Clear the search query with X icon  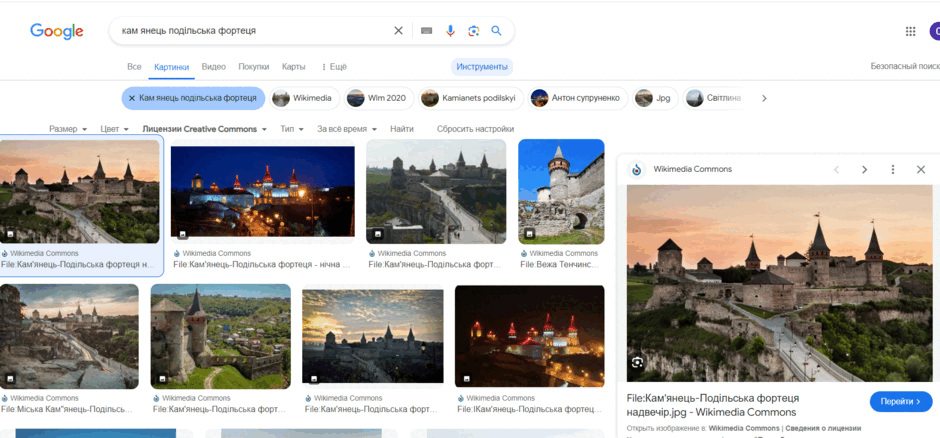(398, 31)
